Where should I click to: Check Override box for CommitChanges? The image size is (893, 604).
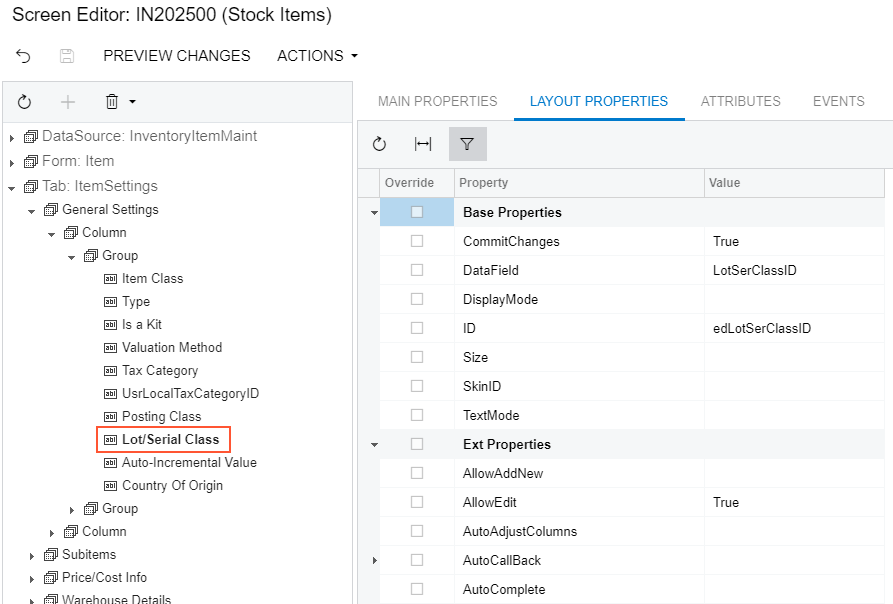pos(417,241)
